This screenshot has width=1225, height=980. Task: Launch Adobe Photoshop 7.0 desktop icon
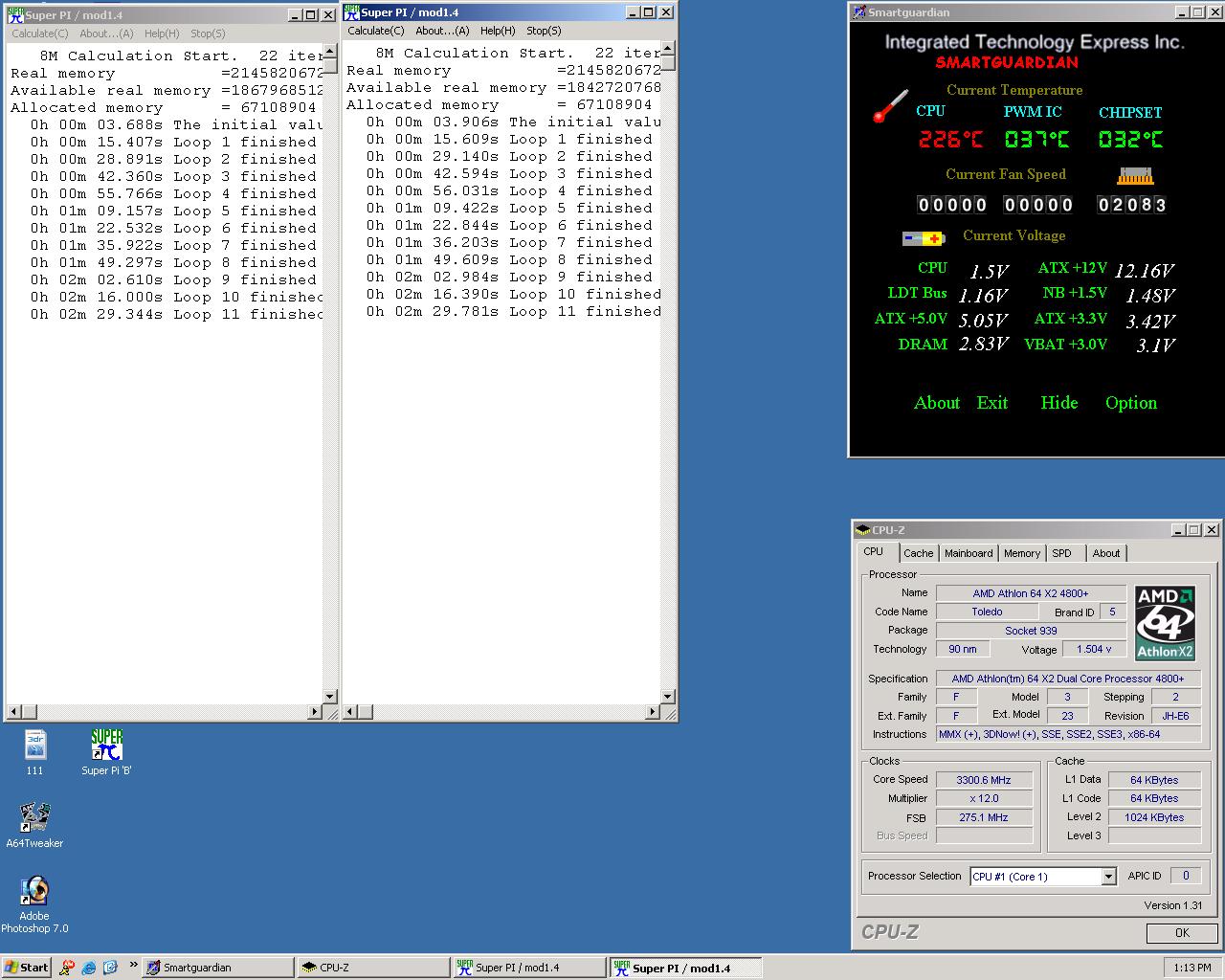(35, 891)
